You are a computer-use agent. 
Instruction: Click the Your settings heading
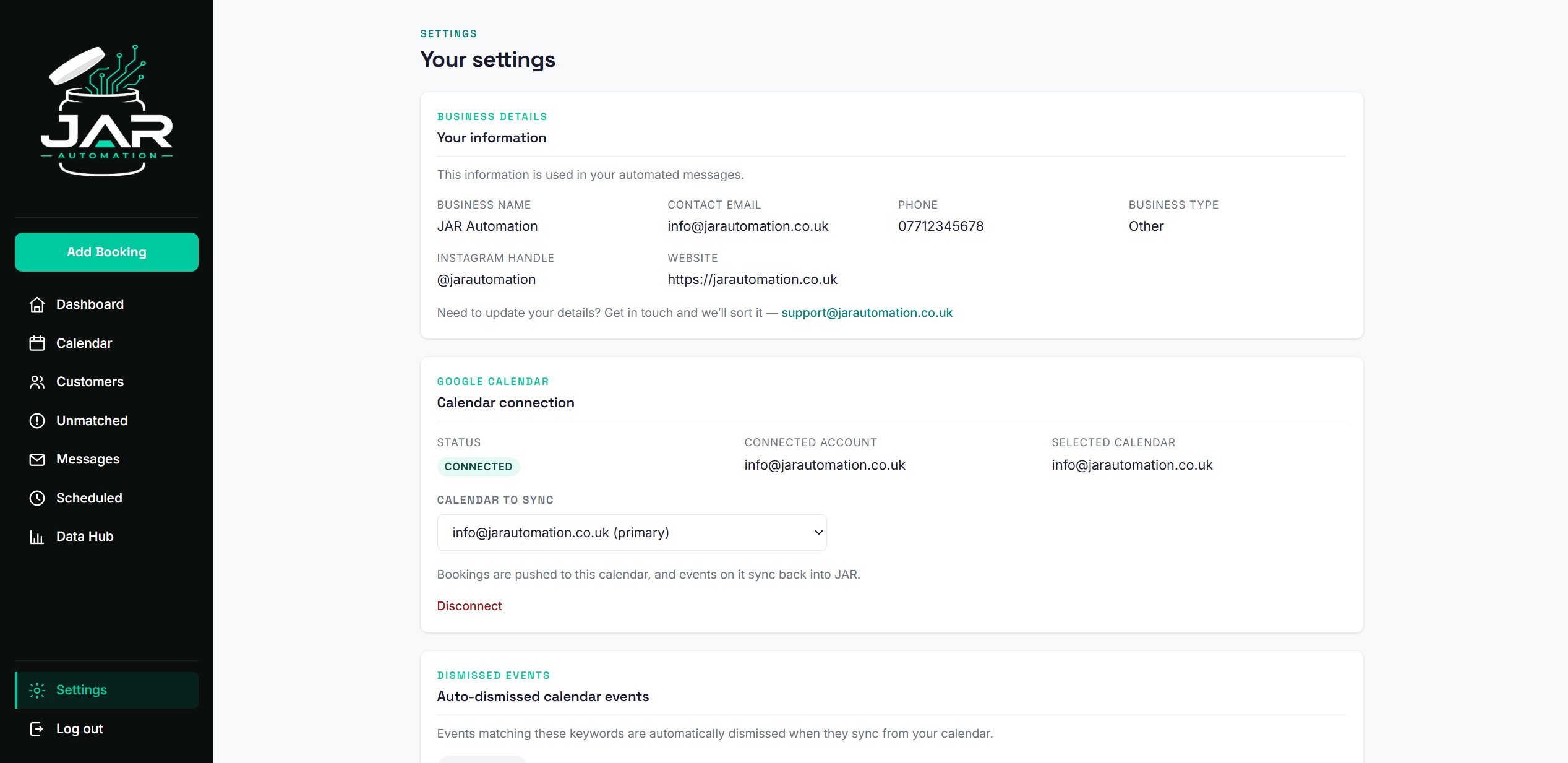[487, 59]
